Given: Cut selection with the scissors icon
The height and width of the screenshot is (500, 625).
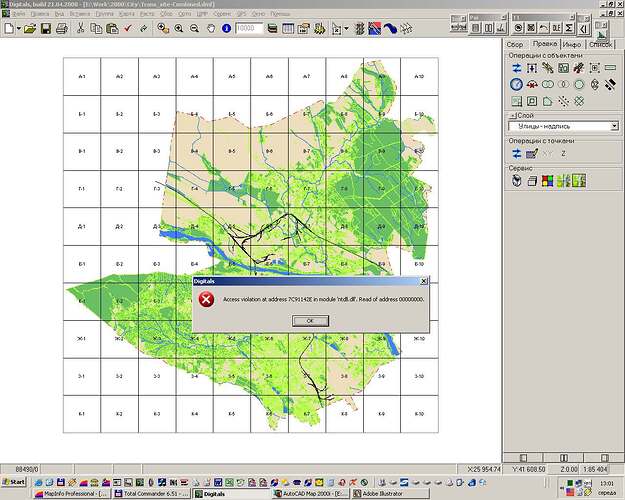Looking at the screenshot, I should tap(81, 28).
